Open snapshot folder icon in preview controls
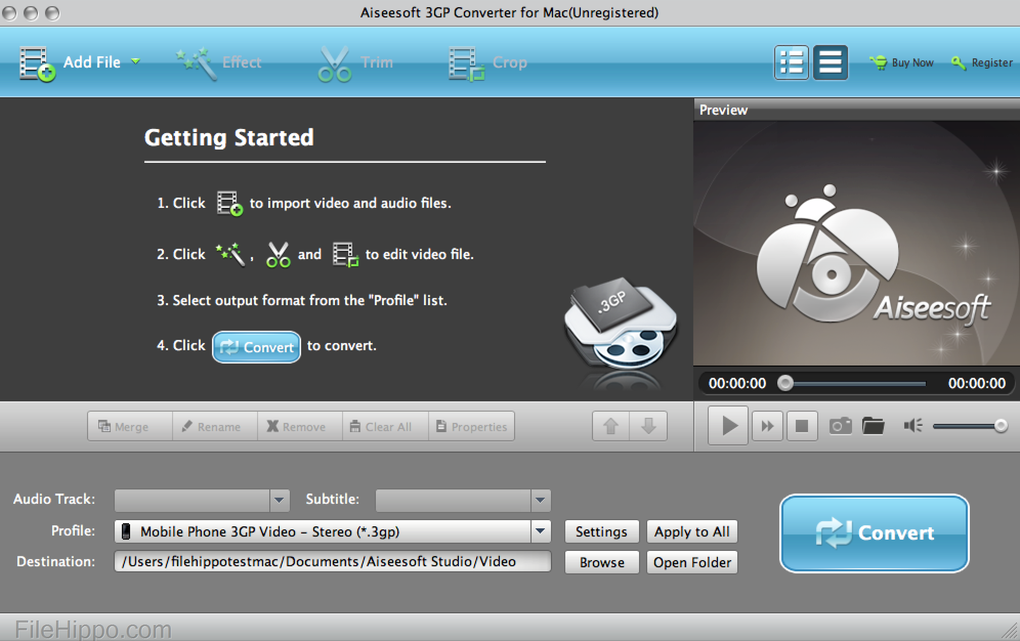The image size is (1020, 641). point(873,426)
